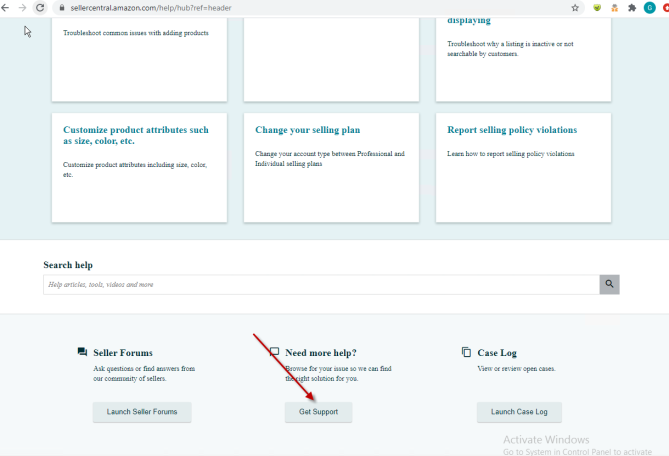Click the Get Support button
This screenshot has width=669, height=456.
(x=318, y=412)
